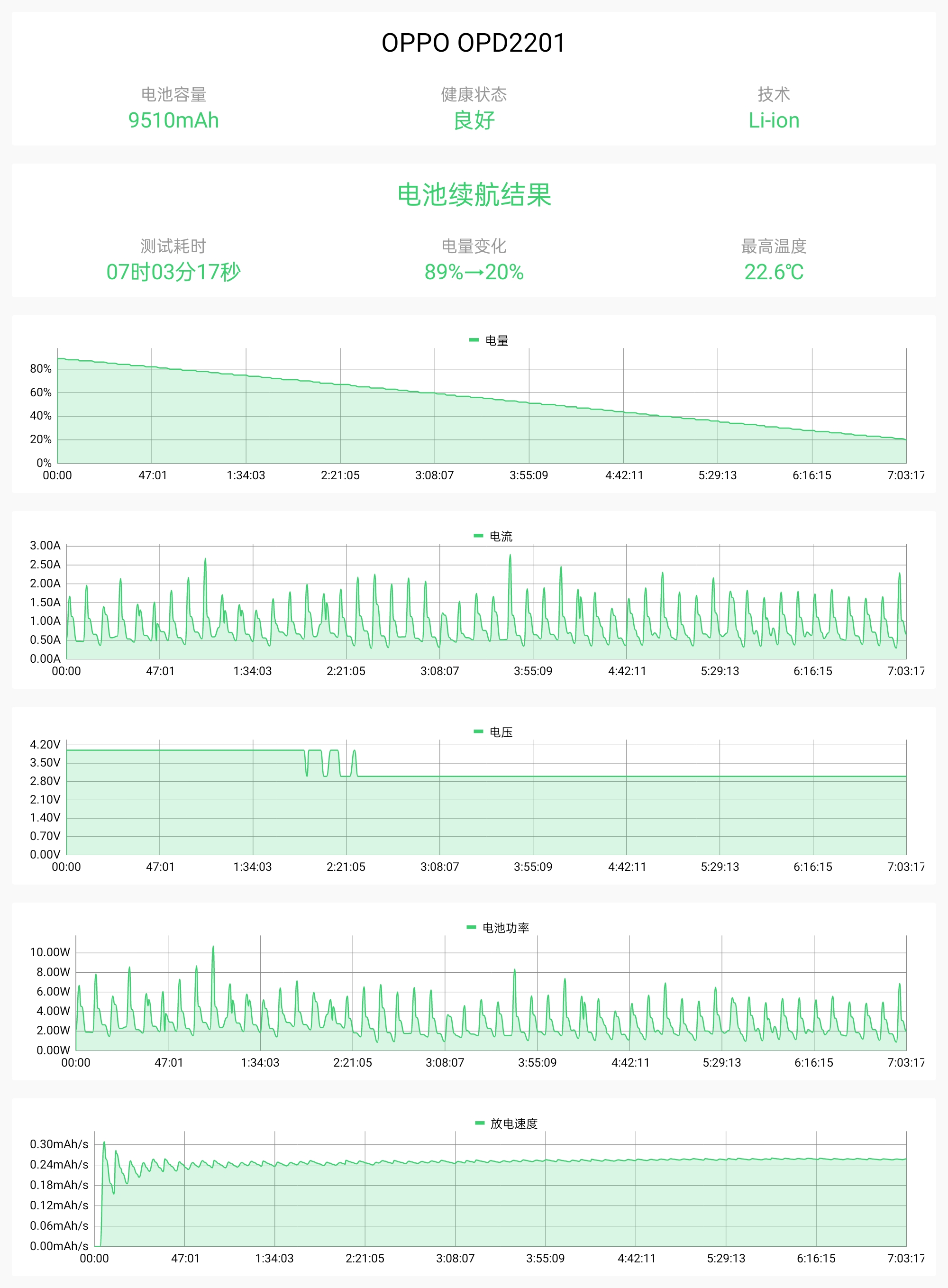The height and width of the screenshot is (1288, 948).
Task: Click the 技术 label
Action: pyautogui.click(x=774, y=94)
